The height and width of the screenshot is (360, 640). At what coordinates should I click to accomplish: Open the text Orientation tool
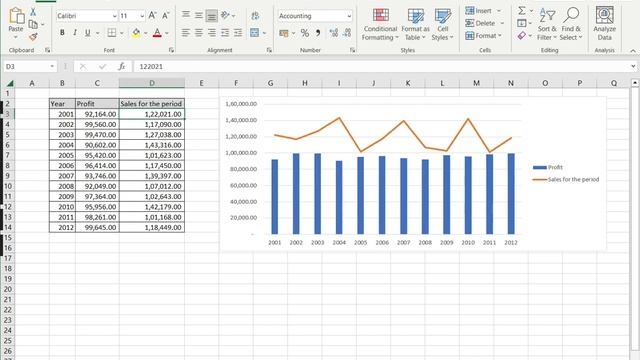pos(225,16)
